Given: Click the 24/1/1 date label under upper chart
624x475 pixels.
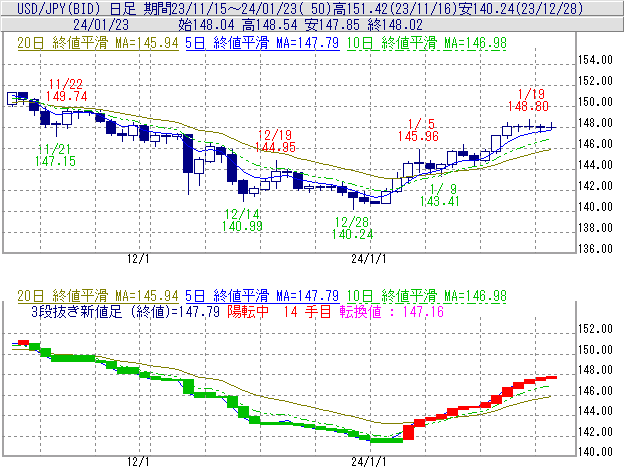Looking at the screenshot, I should coord(369,259).
